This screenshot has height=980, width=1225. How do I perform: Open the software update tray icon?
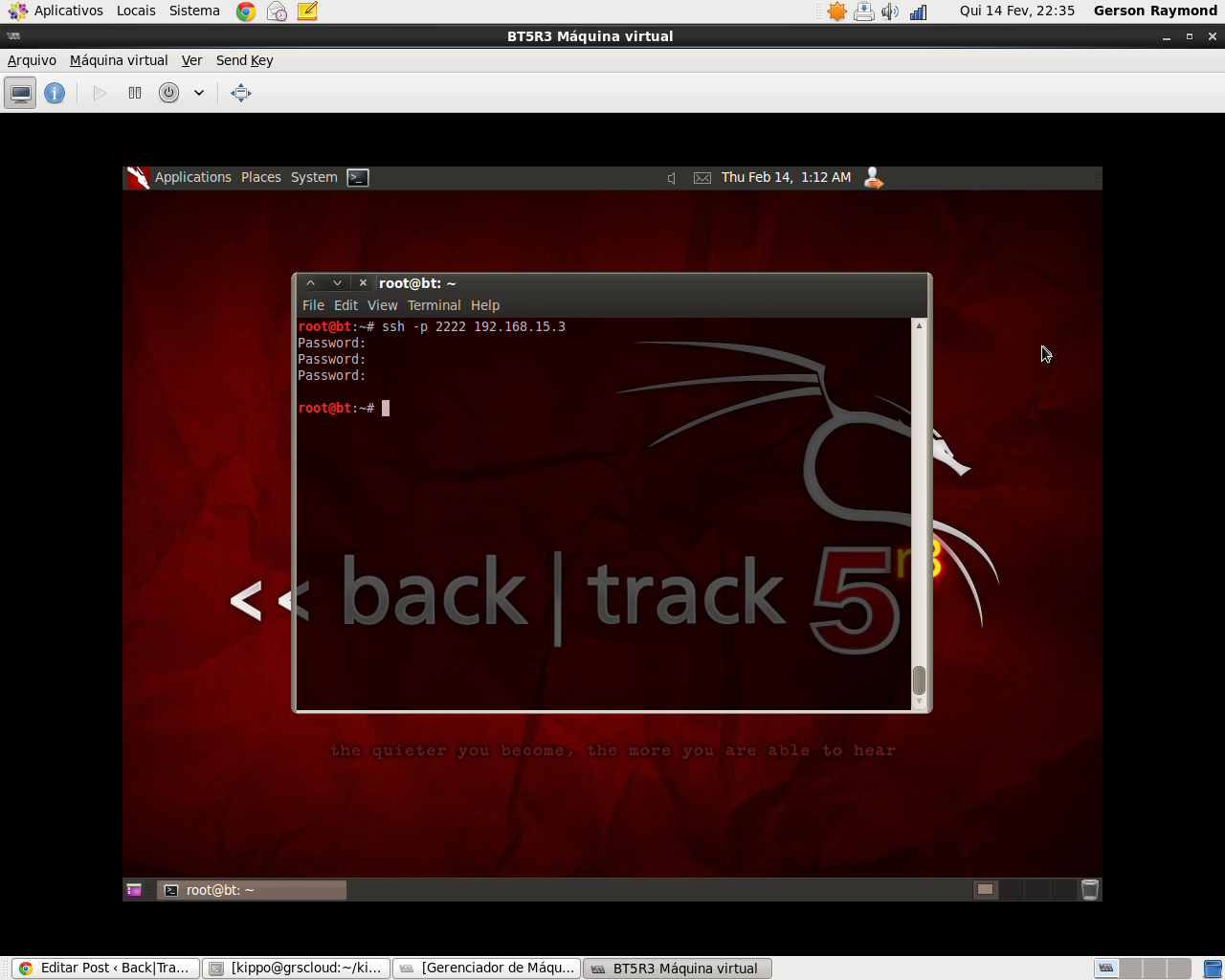pyautogui.click(x=864, y=11)
